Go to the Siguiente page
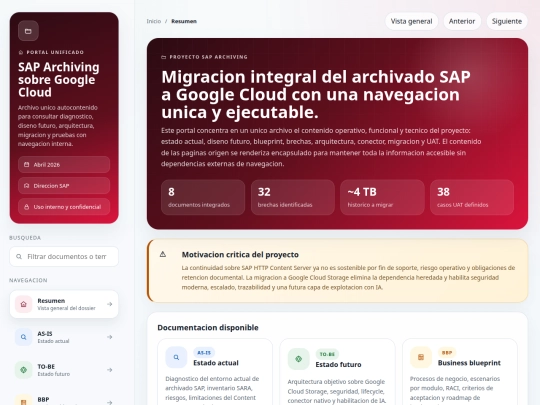This screenshot has height=405, width=540. [x=507, y=21]
